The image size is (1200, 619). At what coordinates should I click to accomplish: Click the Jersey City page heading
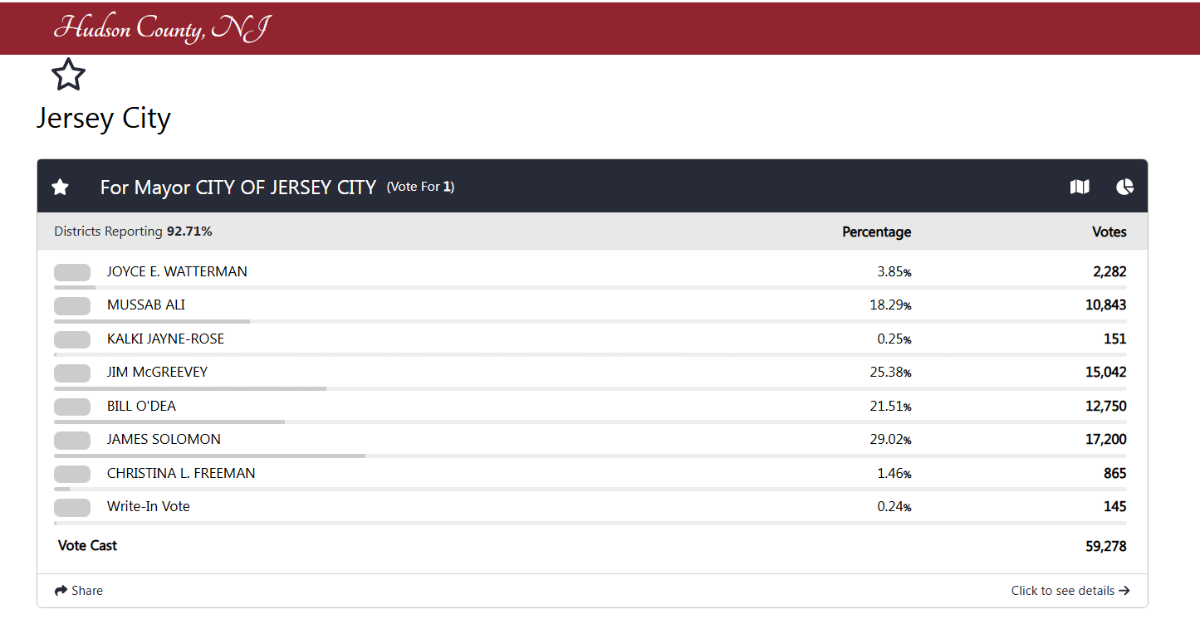104,118
